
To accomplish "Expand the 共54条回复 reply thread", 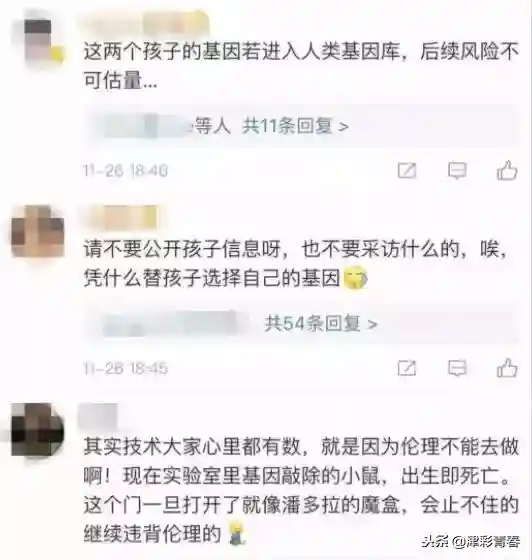I will [x=321, y=324].
